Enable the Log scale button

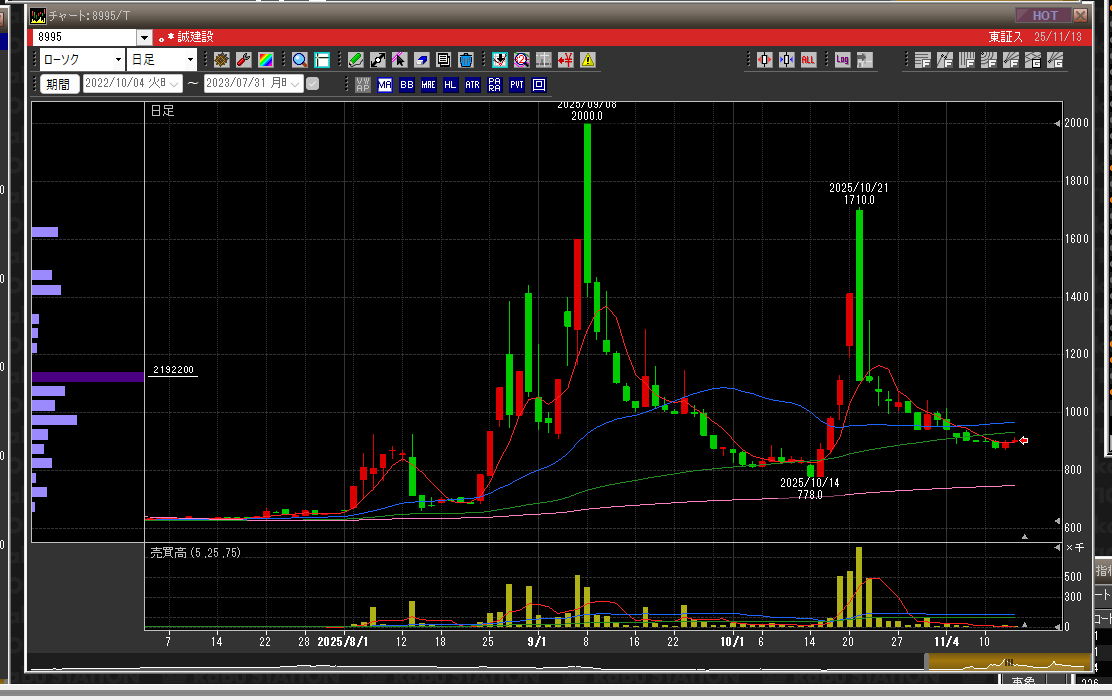pyautogui.click(x=842, y=60)
